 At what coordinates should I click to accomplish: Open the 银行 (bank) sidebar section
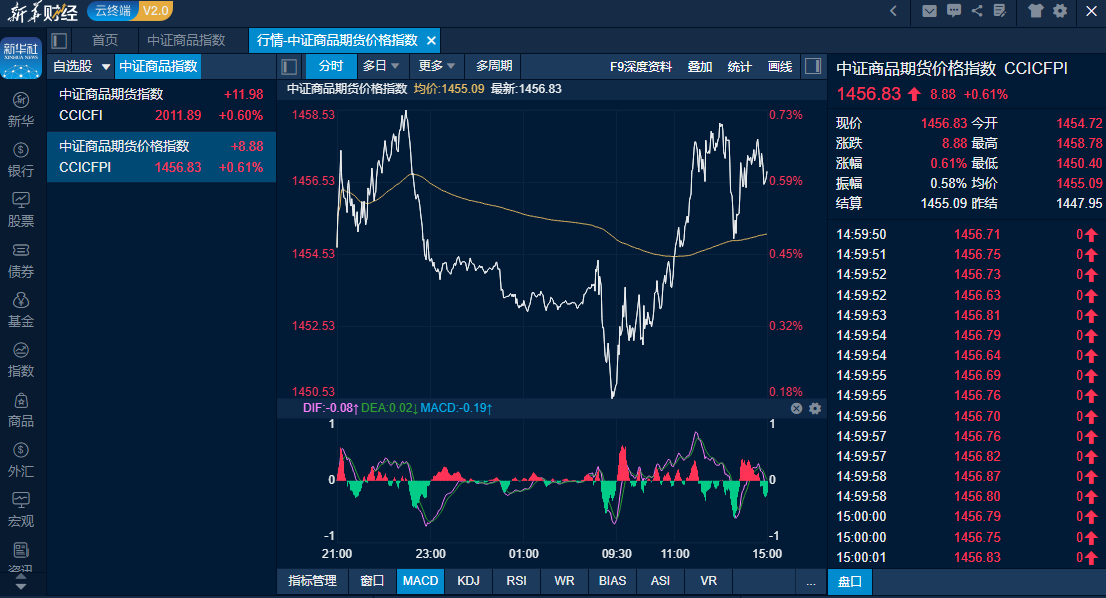coord(21,160)
